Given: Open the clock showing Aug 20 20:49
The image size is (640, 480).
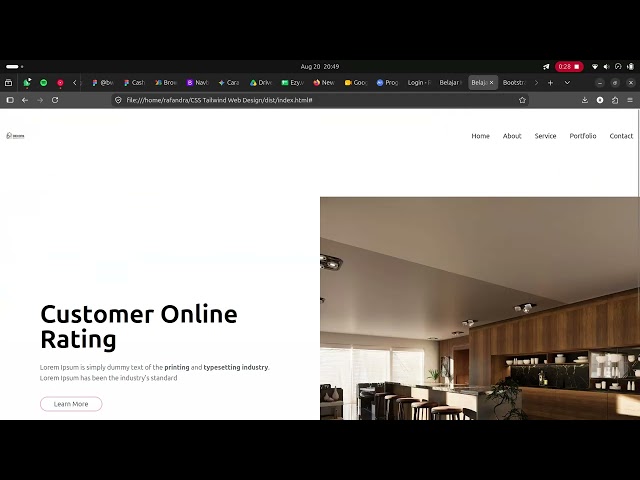Looking at the screenshot, I should (320, 67).
